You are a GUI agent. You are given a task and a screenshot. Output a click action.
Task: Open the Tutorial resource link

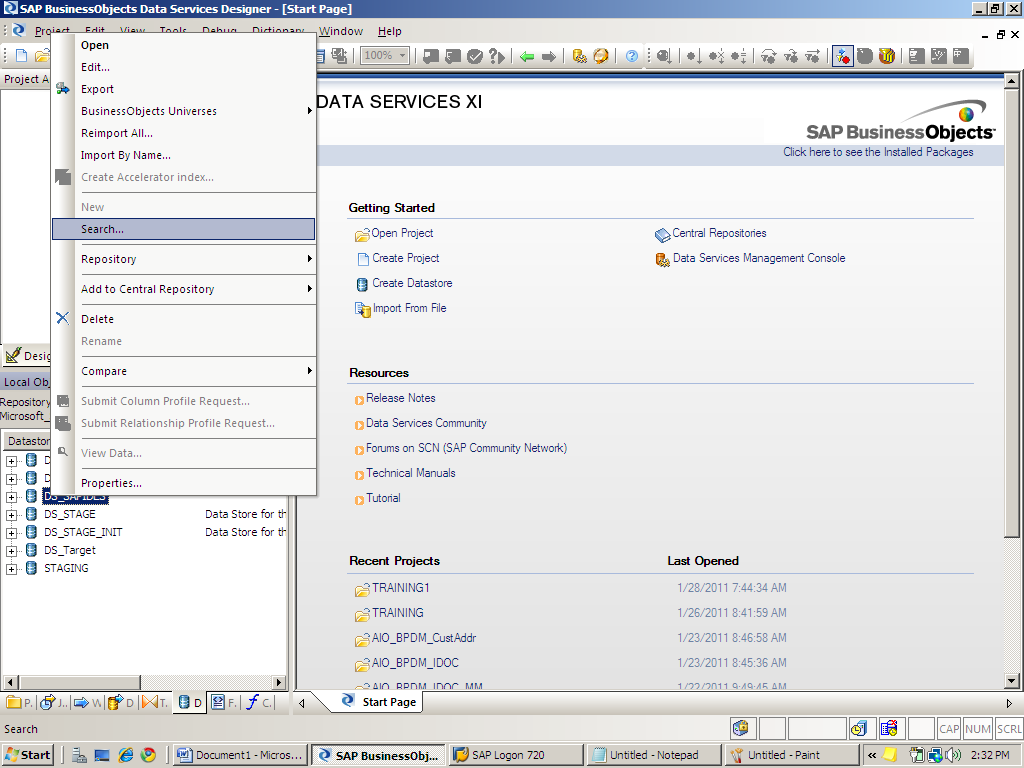click(x=383, y=498)
